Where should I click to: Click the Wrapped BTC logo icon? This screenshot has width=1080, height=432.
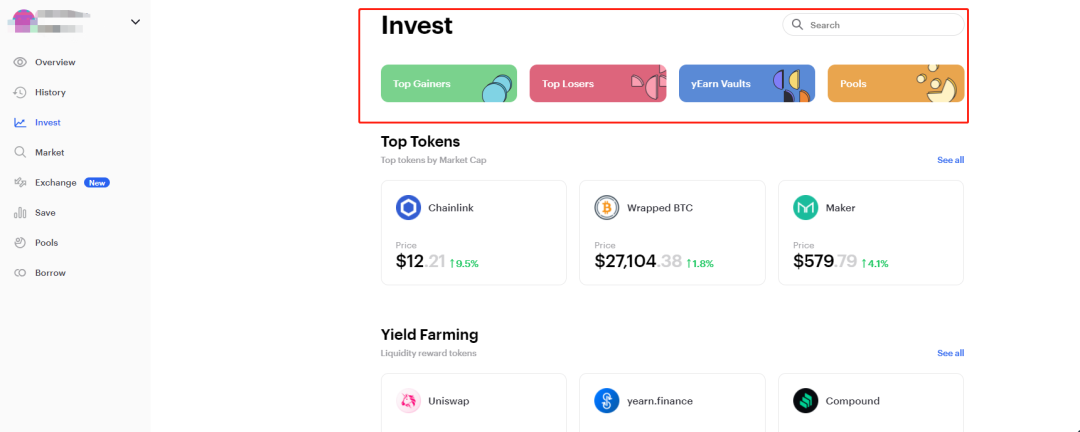coord(607,208)
